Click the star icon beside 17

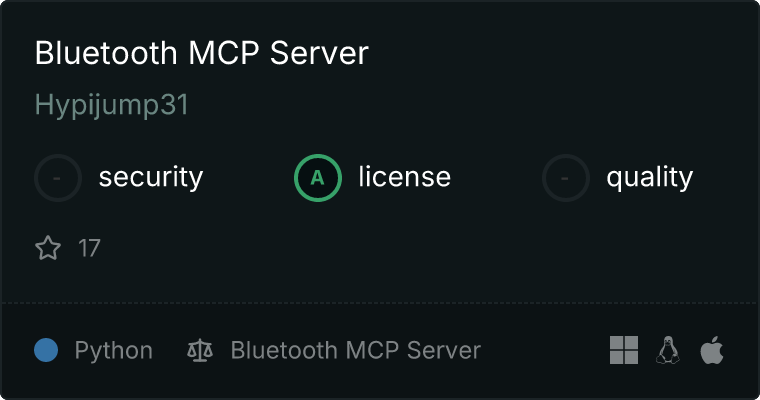[x=48, y=248]
